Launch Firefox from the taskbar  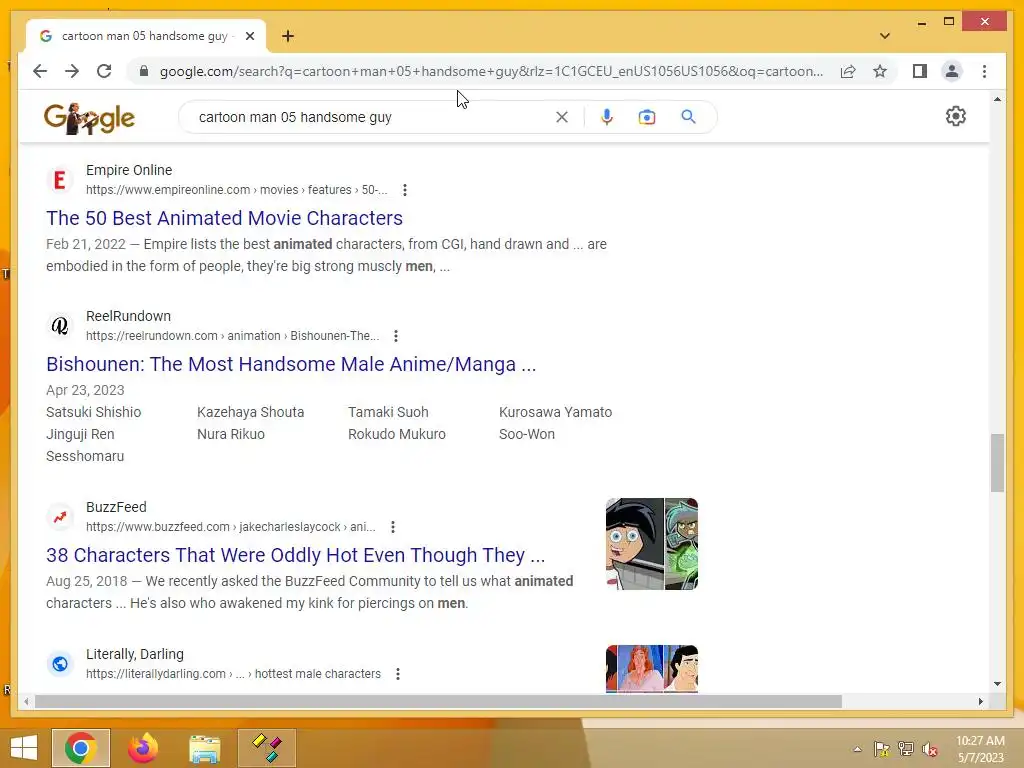click(143, 748)
